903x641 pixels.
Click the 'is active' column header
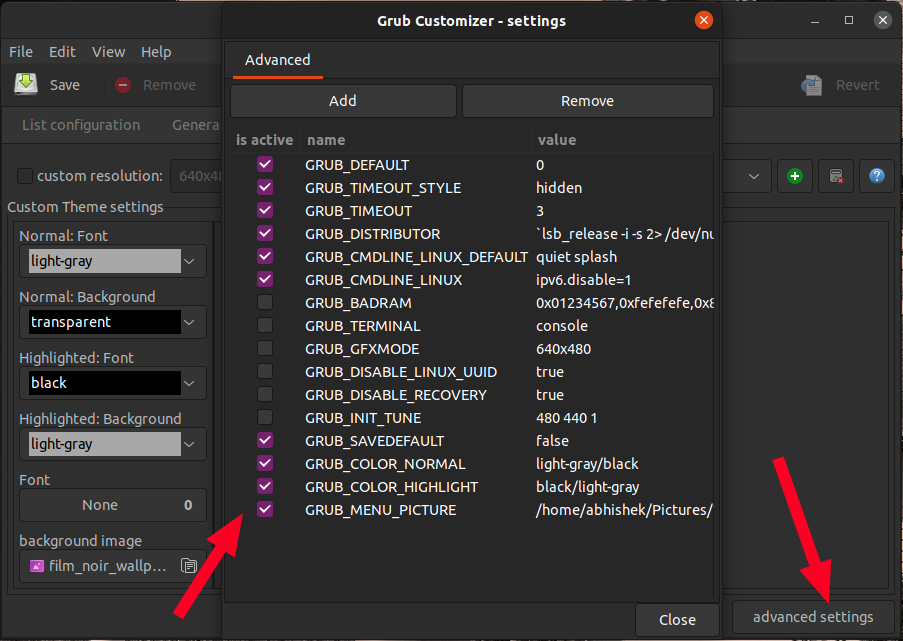click(x=264, y=140)
